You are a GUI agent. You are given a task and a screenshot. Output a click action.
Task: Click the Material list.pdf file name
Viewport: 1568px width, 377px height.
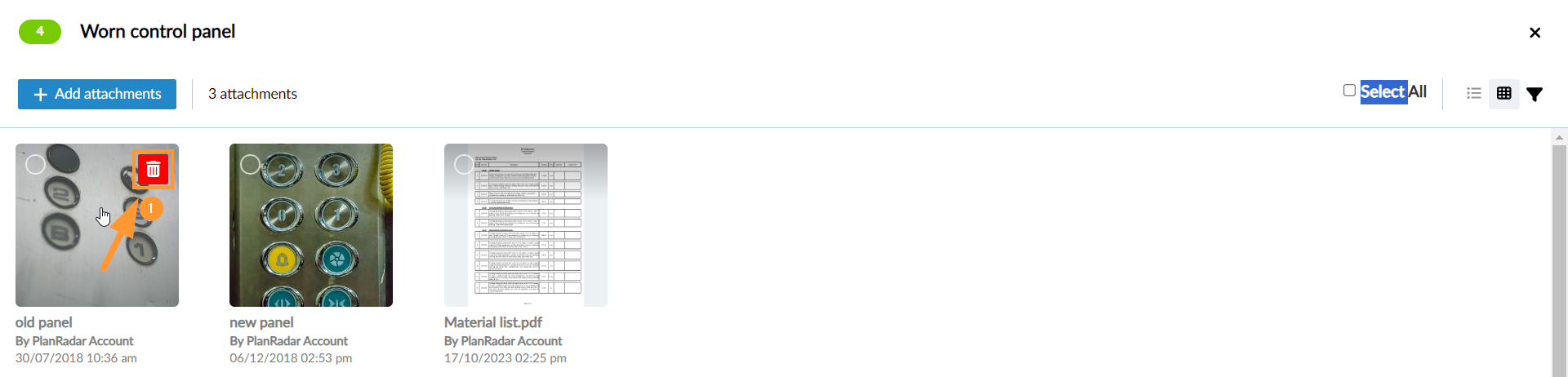493,322
